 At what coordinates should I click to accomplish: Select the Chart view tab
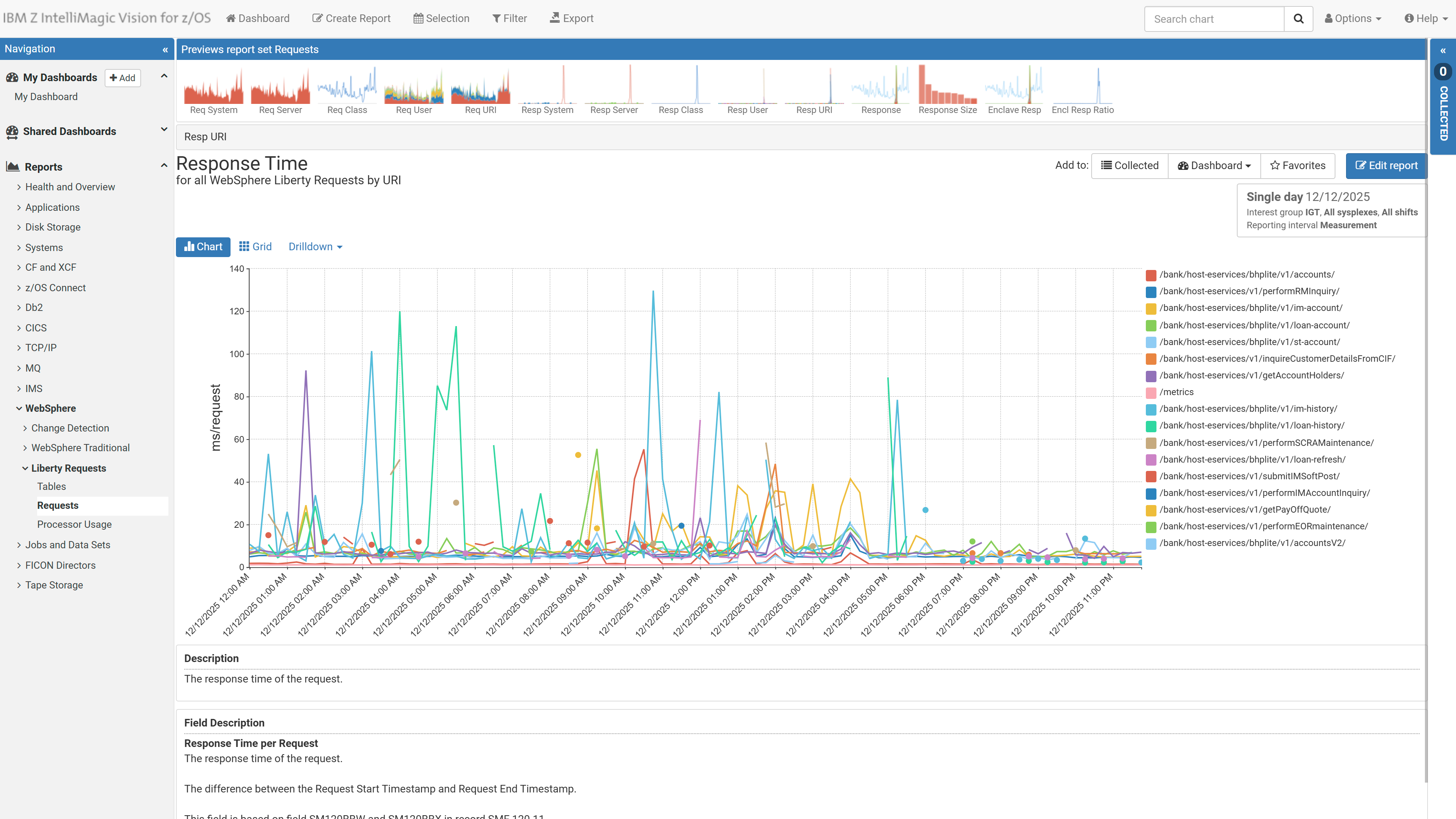(x=203, y=247)
